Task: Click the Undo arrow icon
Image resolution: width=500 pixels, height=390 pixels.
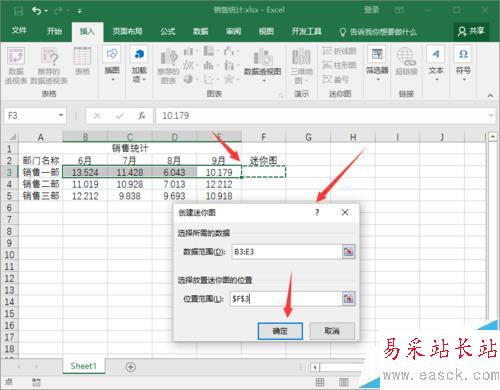Action: coord(36,11)
